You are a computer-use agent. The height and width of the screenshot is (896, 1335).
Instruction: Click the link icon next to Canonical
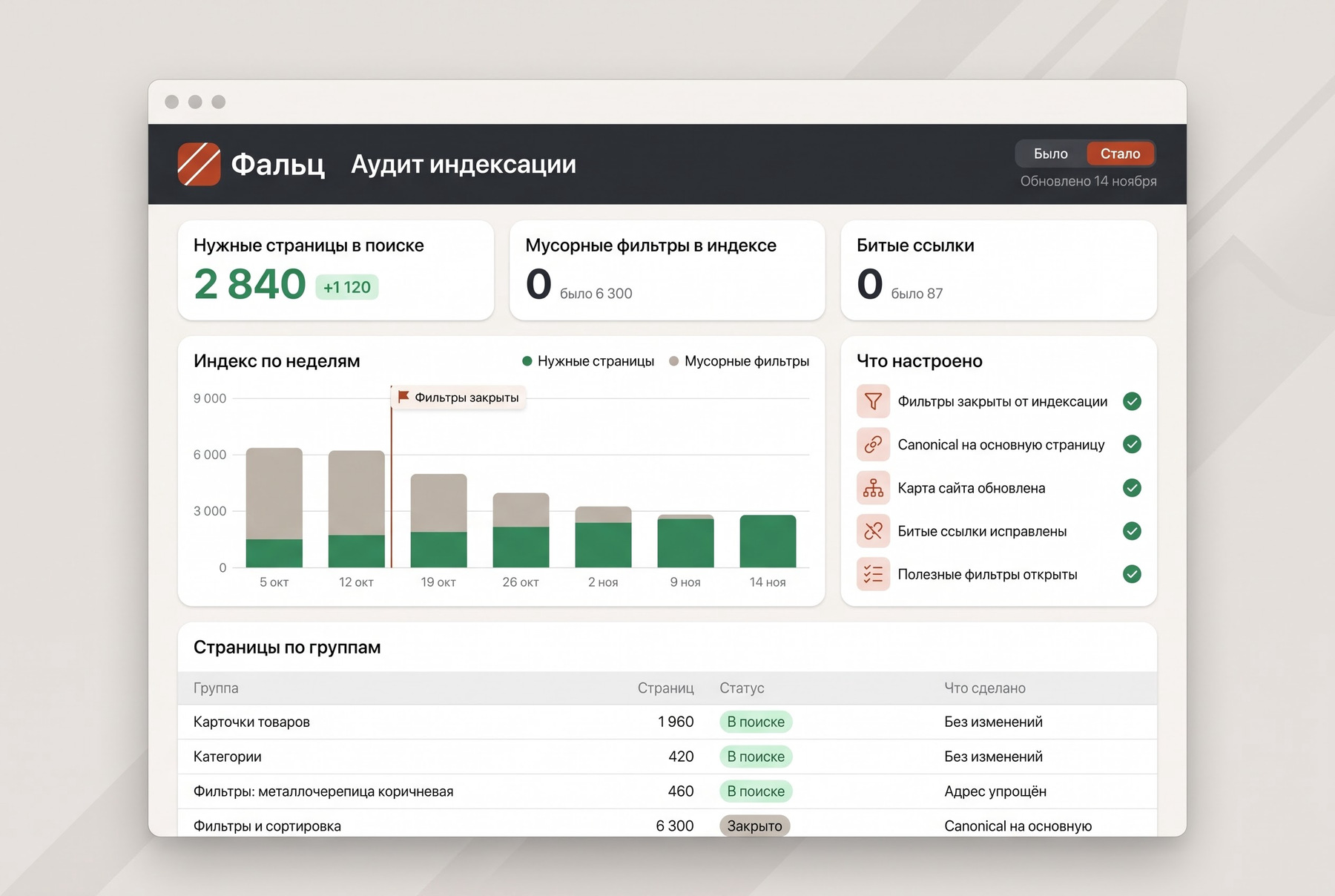pyautogui.click(x=873, y=444)
